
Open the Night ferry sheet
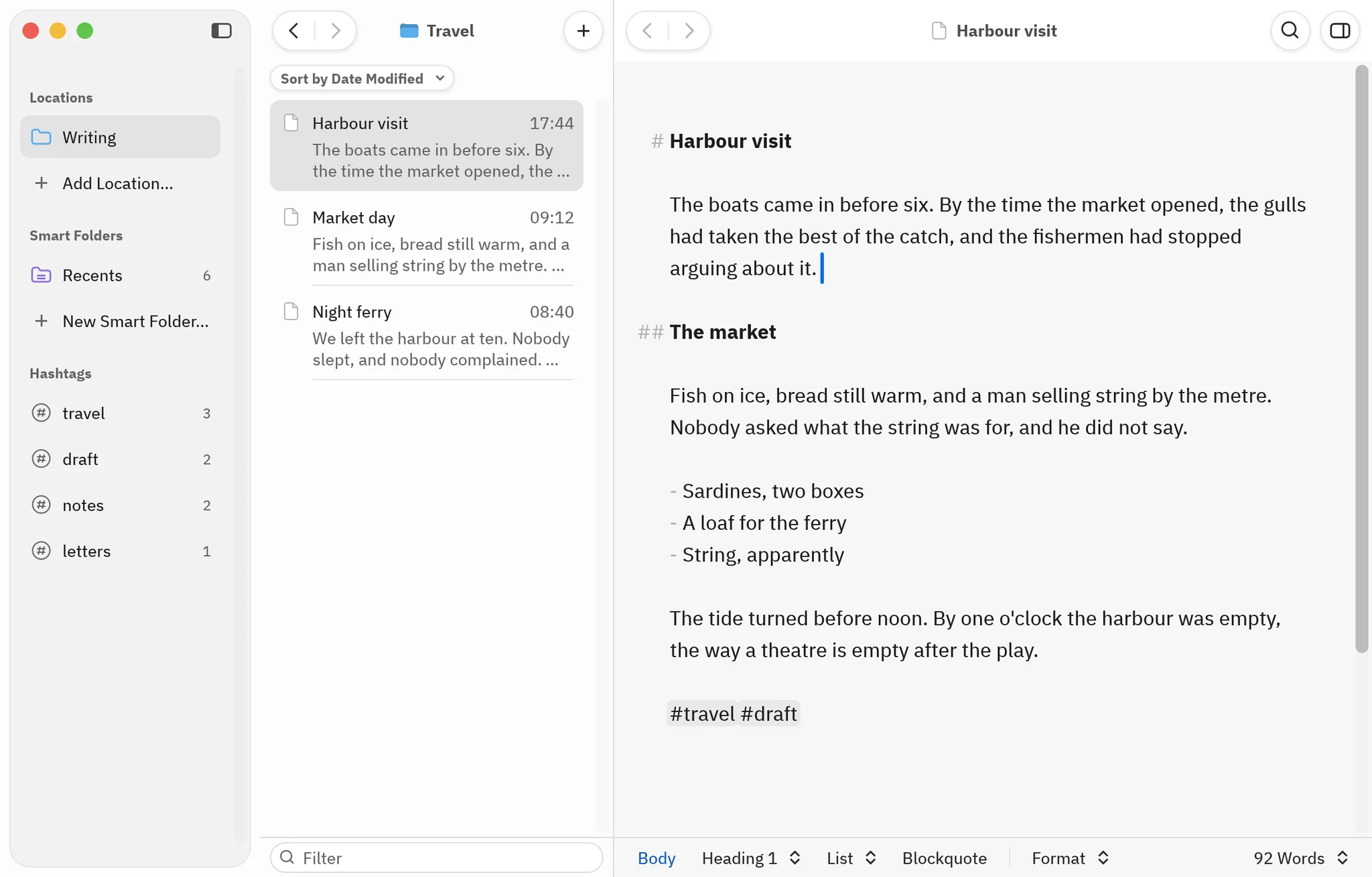point(427,335)
